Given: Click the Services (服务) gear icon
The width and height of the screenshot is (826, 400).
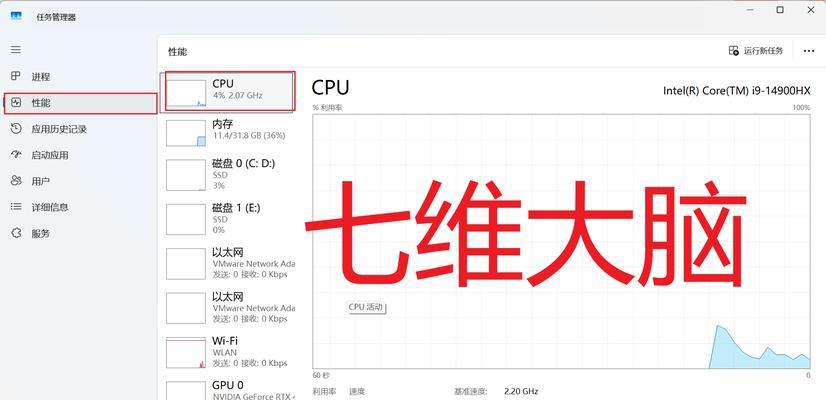Looking at the screenshot, I should (16, 233).
